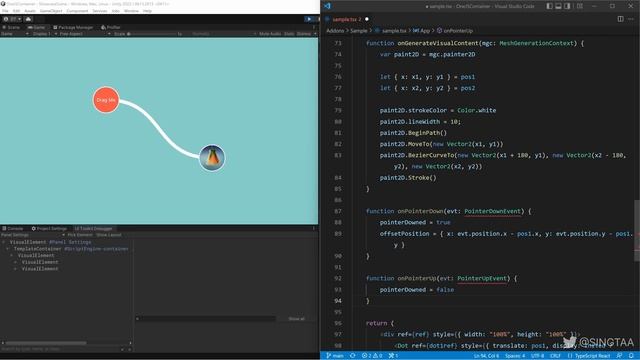Image resolution: width=640 pixels, height=360 pixels.
Task: Click PointerUpEvent underlined type in code
Action: (482, 278)
